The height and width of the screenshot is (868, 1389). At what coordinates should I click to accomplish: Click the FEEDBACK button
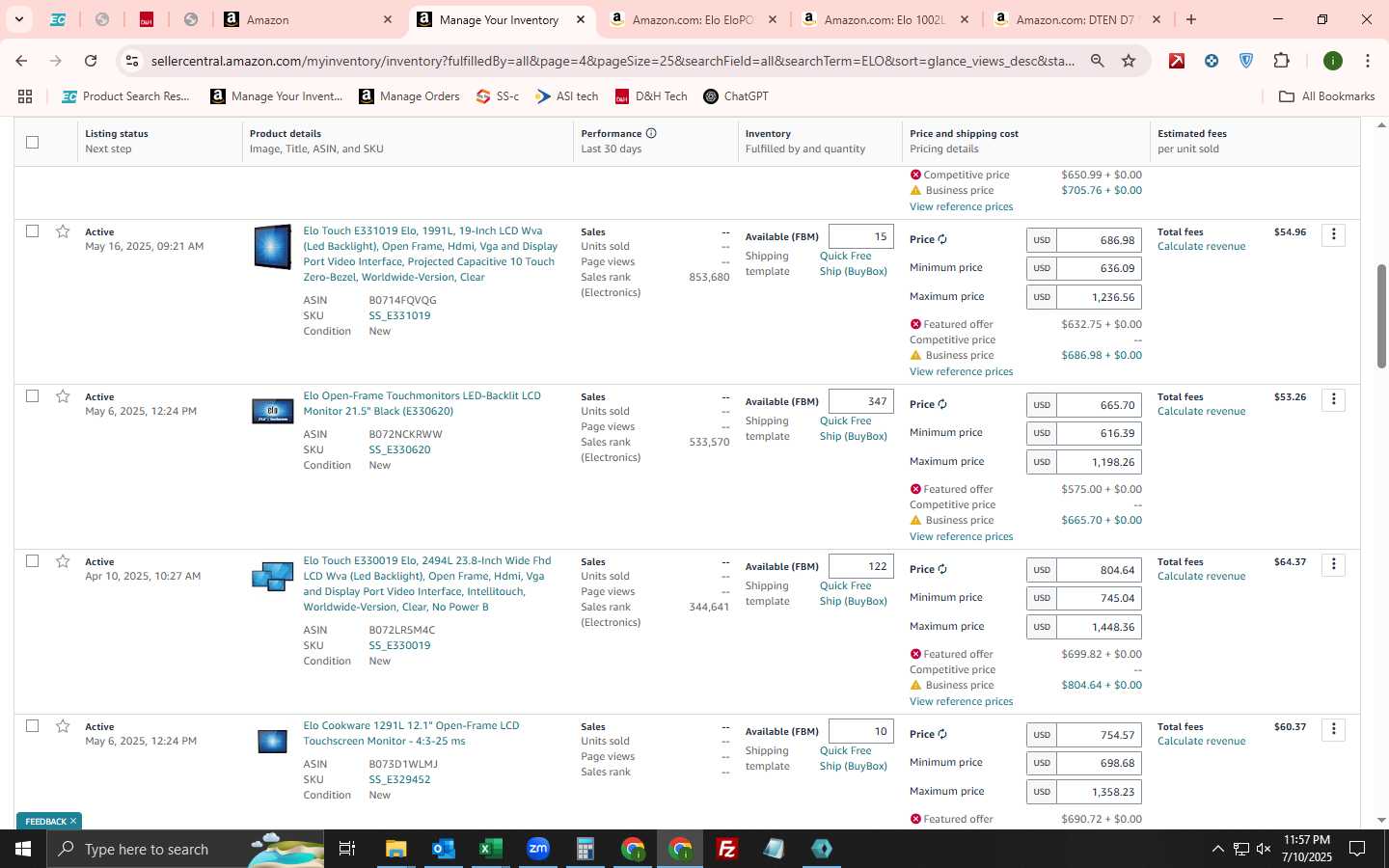(x=45, y=822)
